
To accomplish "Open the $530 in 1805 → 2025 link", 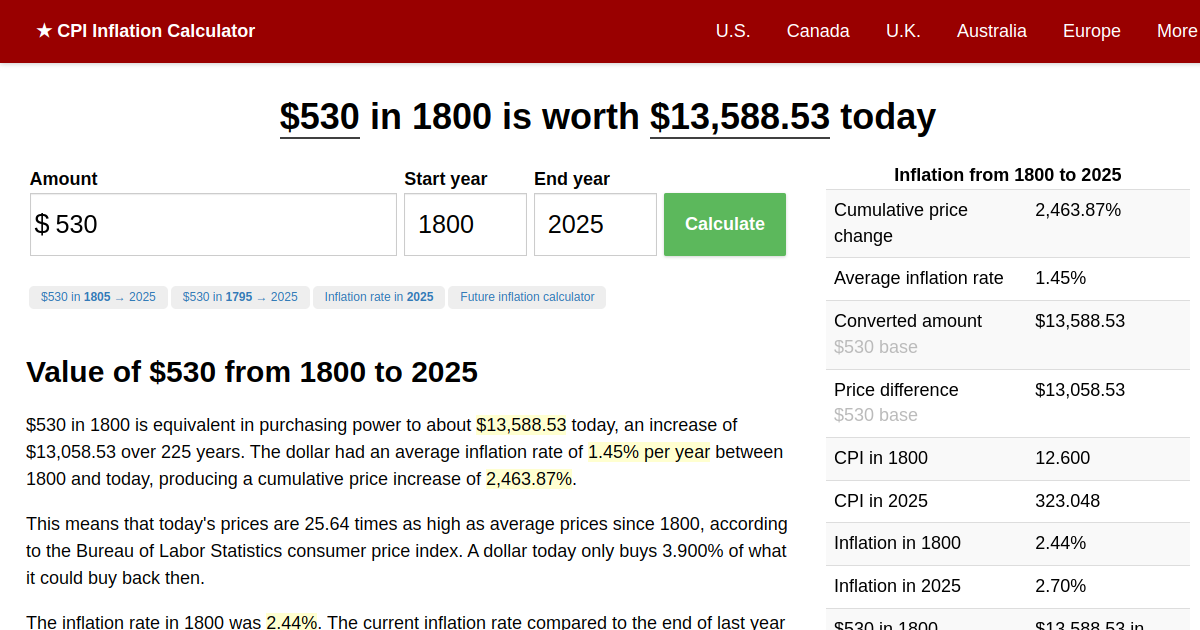I will 98,297.
